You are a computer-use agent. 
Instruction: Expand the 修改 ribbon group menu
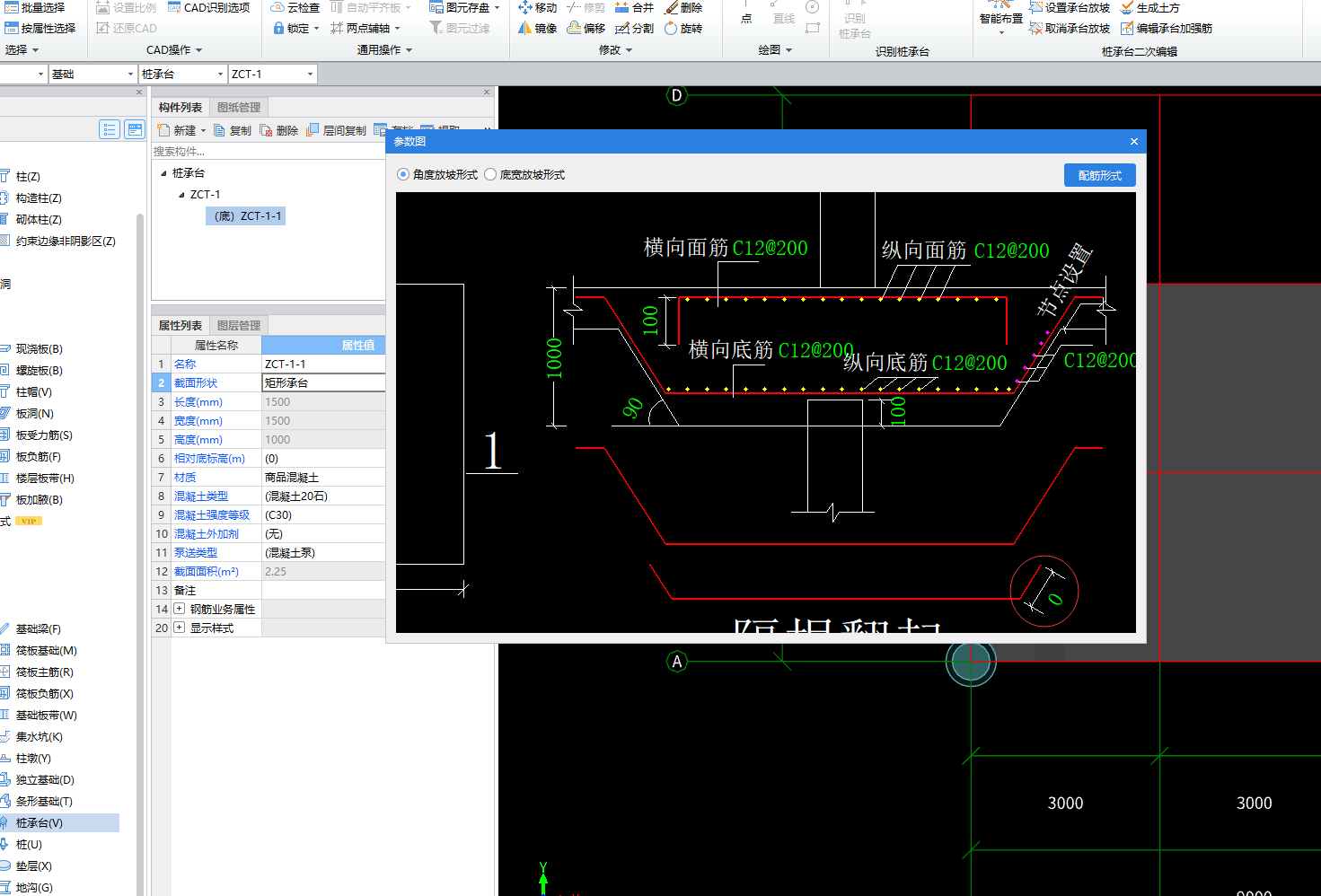tap(615, 50)
